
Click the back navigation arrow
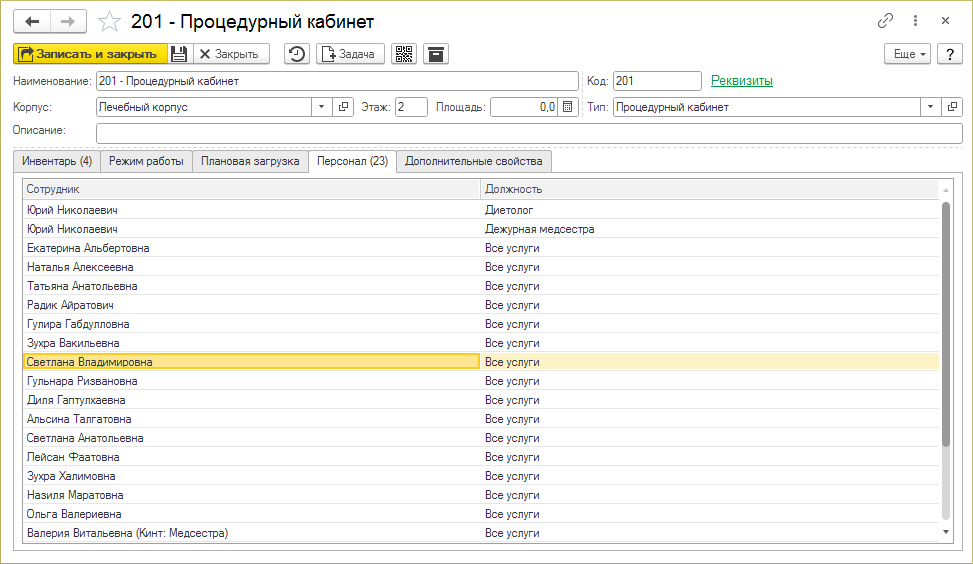click(x=32, y=21)
